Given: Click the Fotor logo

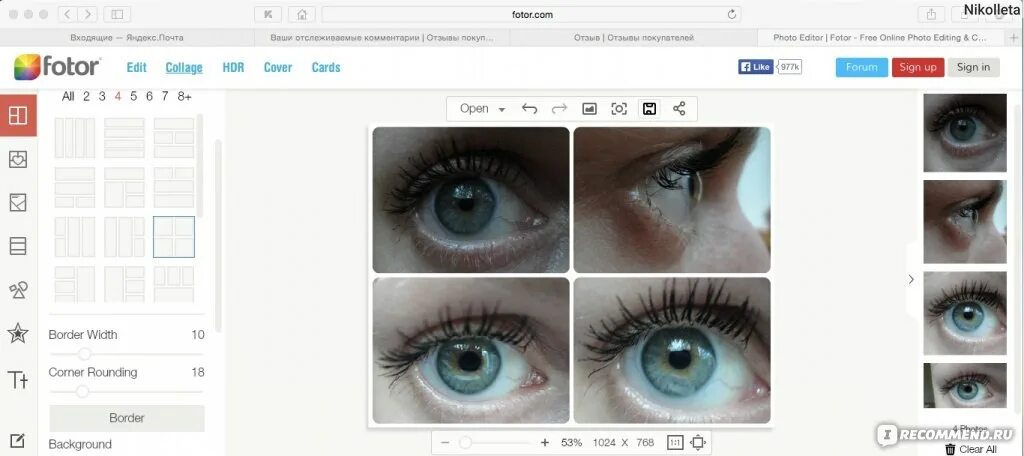Looking at the screenshot, I should coord(57,67).
